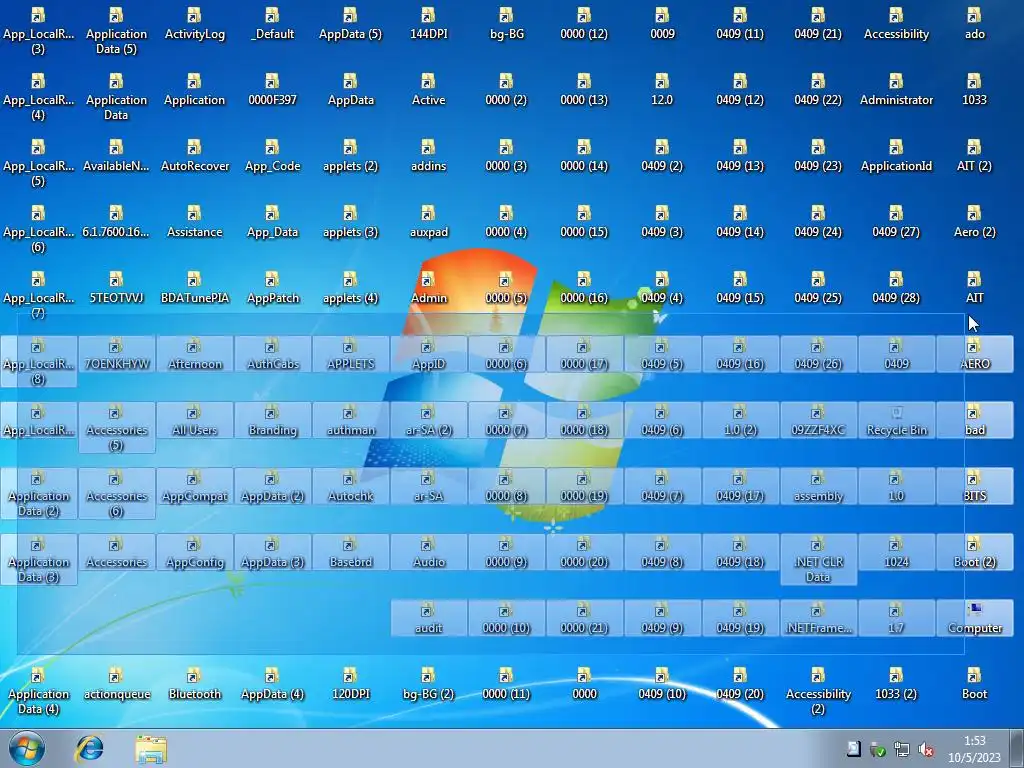Click the Show desktop strip
1024x768 pixels.
tap(1017, 749)
